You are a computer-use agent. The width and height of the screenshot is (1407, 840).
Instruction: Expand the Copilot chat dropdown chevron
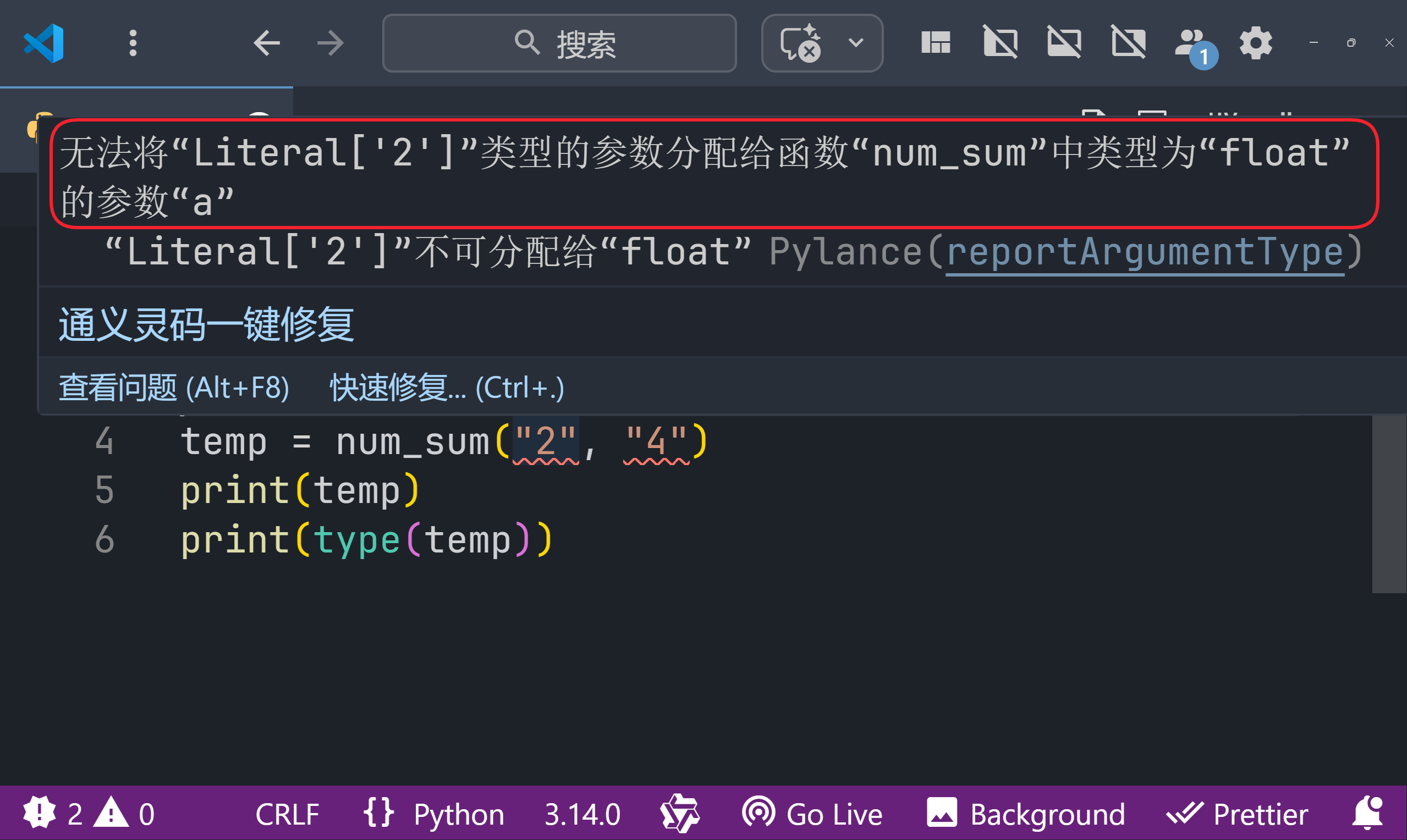coord(855,43)
